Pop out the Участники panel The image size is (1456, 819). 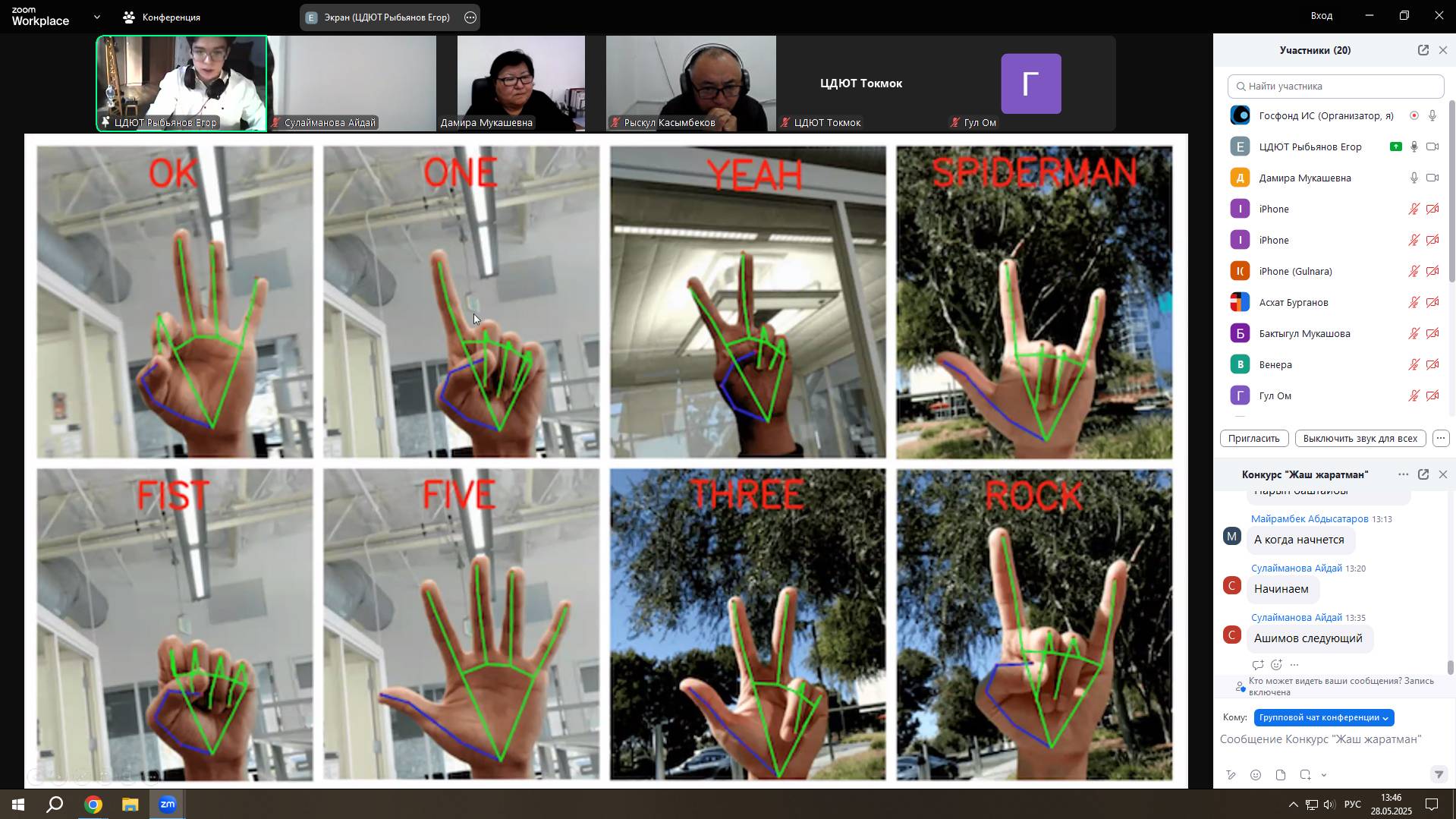[x=1423, y=50]
